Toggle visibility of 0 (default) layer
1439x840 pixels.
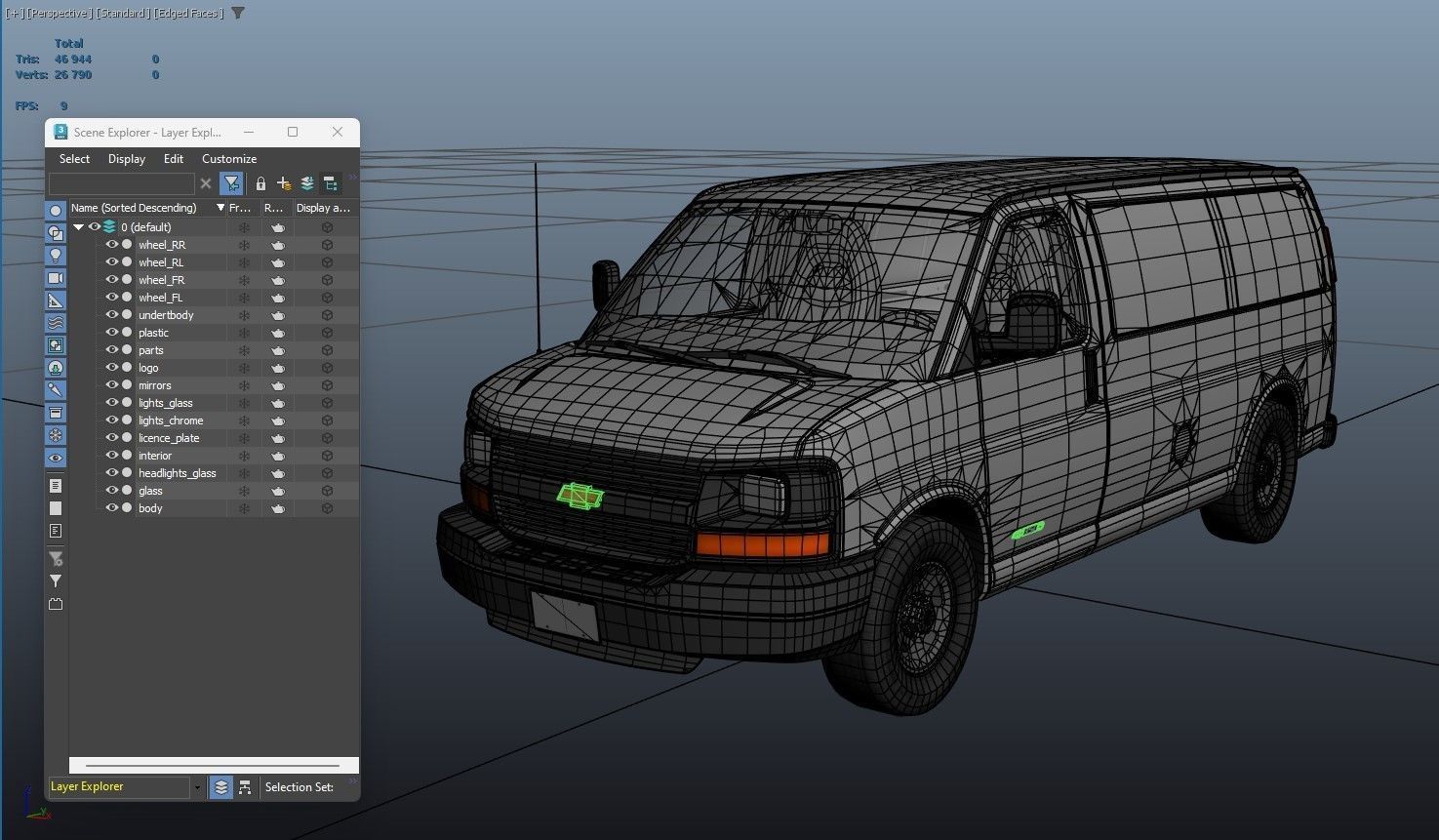pos(95,227)
